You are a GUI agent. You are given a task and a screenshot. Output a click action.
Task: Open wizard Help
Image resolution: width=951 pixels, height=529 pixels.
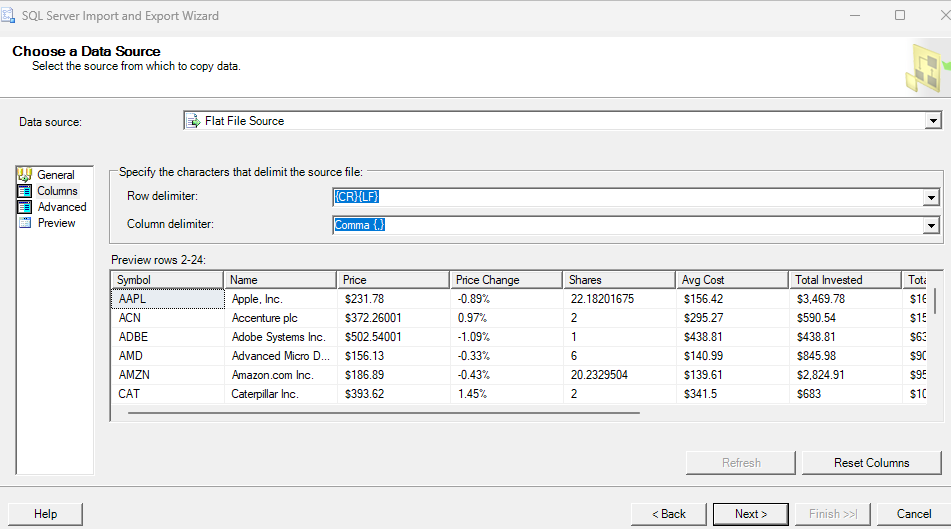[45, 514]
